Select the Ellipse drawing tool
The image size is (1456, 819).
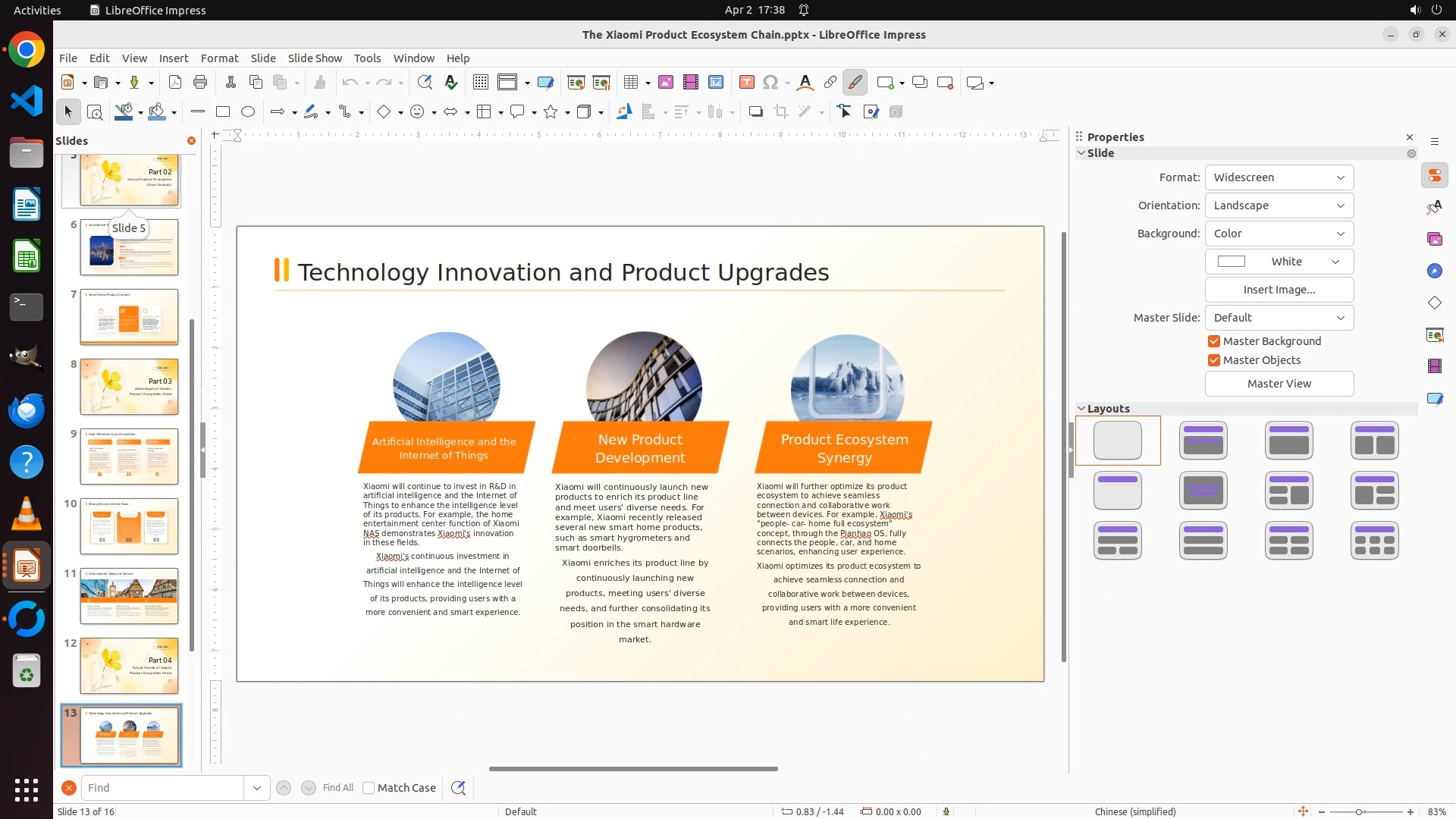click(x=248, y=112)
